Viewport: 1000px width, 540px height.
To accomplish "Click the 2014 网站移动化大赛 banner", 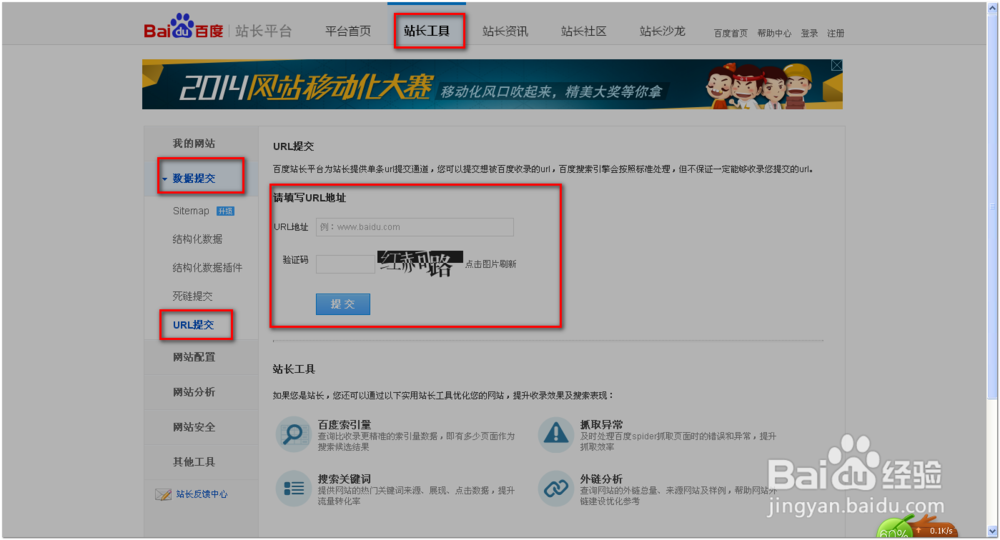I will tap(492, 84).
